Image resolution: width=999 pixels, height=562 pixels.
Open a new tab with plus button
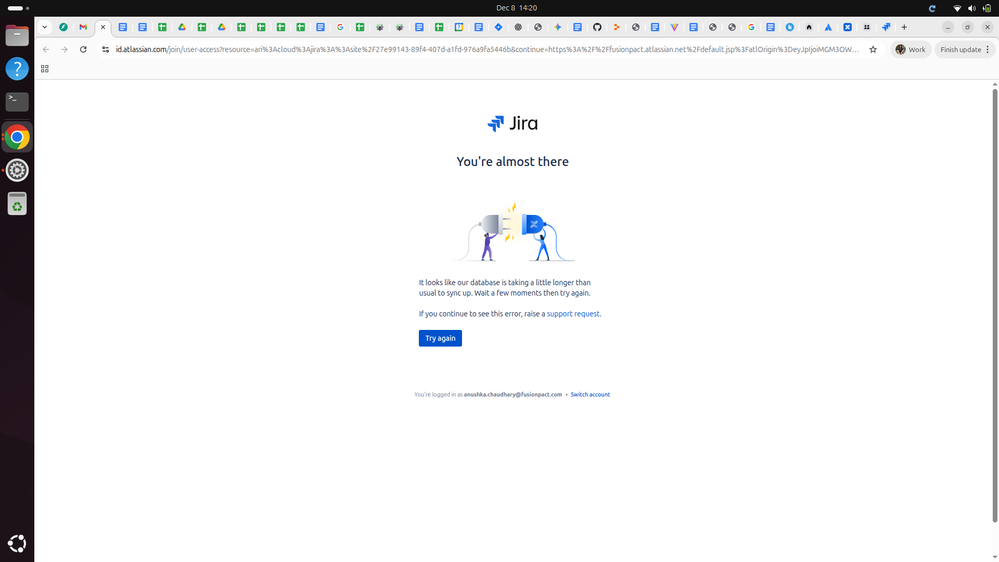[x=904, y=27]
